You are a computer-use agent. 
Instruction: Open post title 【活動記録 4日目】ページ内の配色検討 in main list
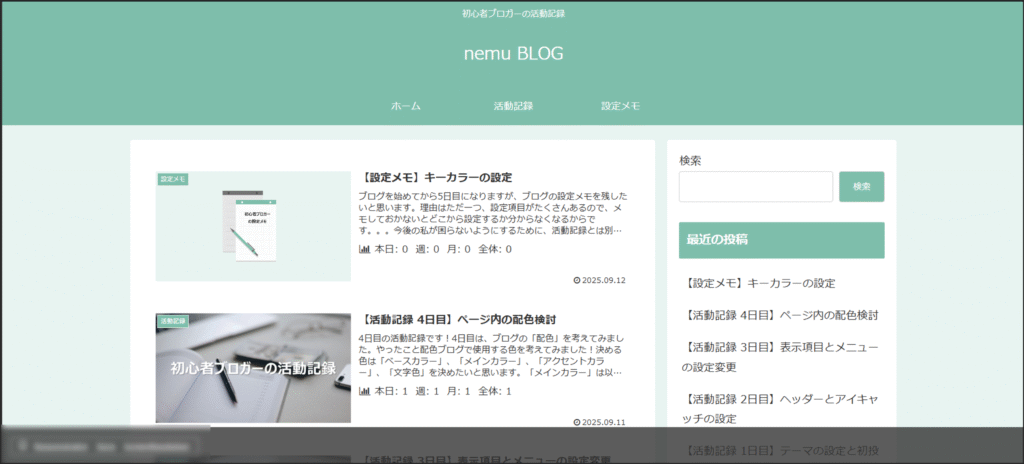point(471,319)
